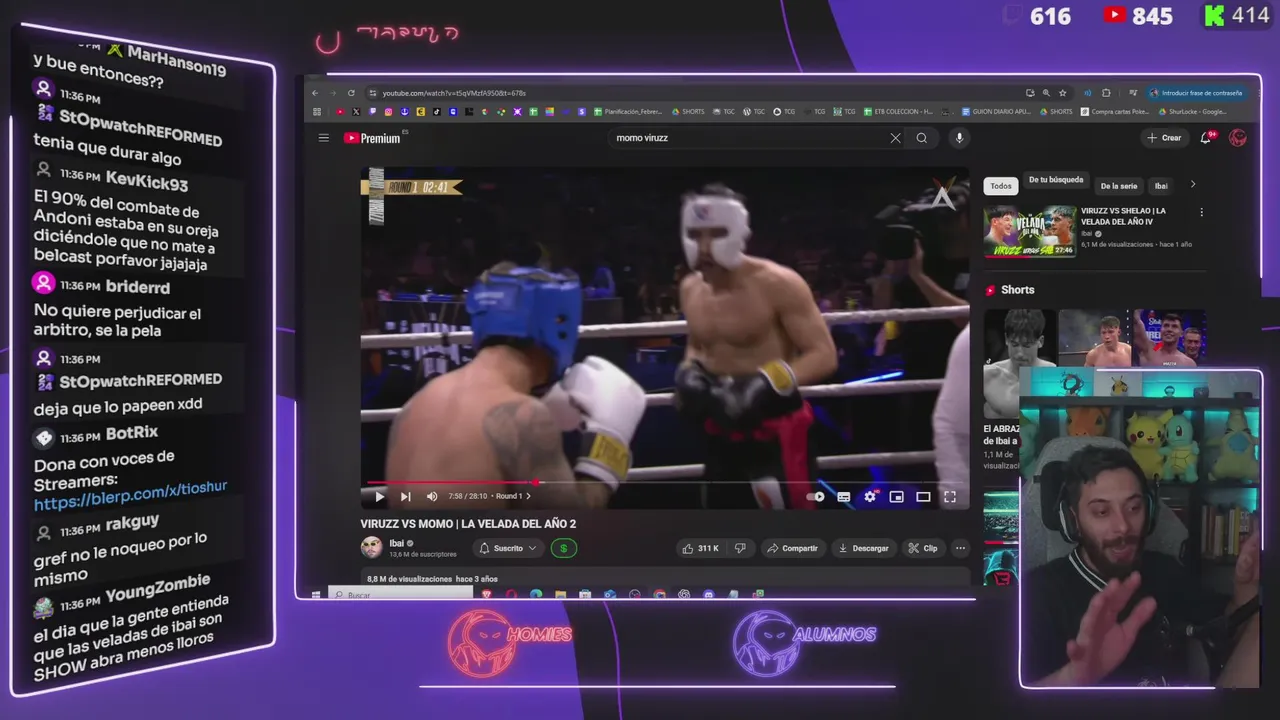Screen dimensions: 1280x720
Task: Show more filter chips with arrow
Action: pos(1192,185)
